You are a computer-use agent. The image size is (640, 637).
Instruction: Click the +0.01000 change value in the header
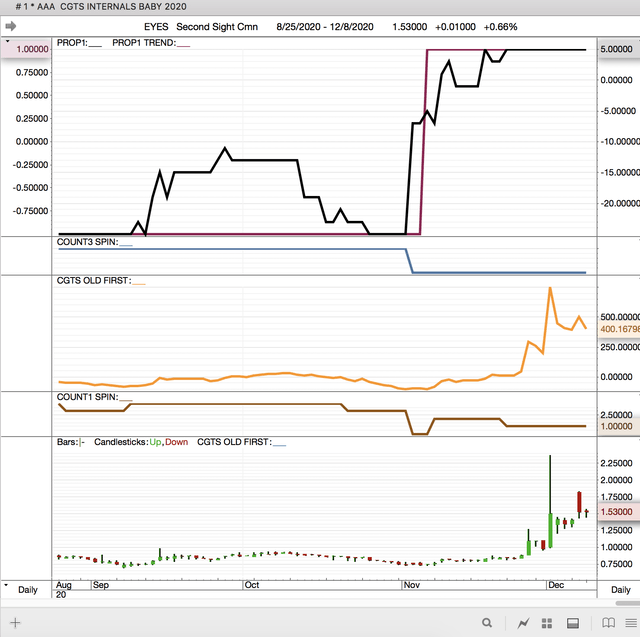click(x=455, y=27)
